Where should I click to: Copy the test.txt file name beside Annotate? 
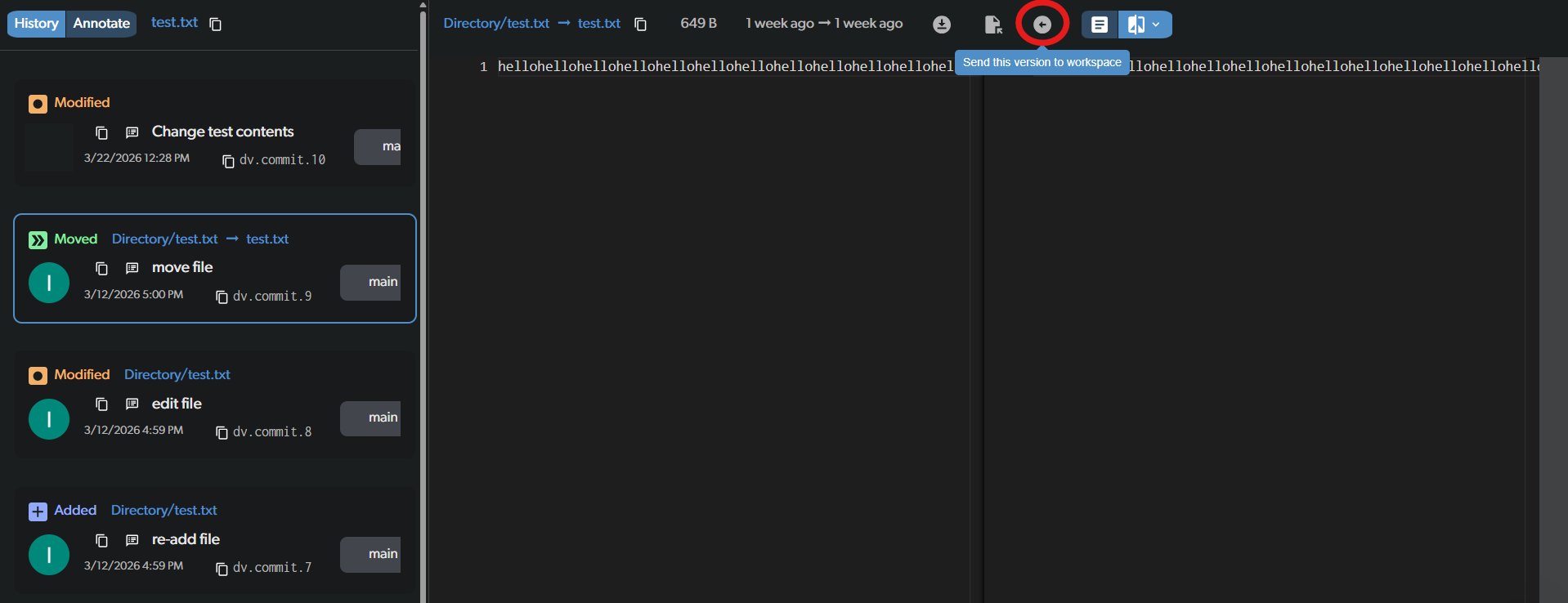216,25
